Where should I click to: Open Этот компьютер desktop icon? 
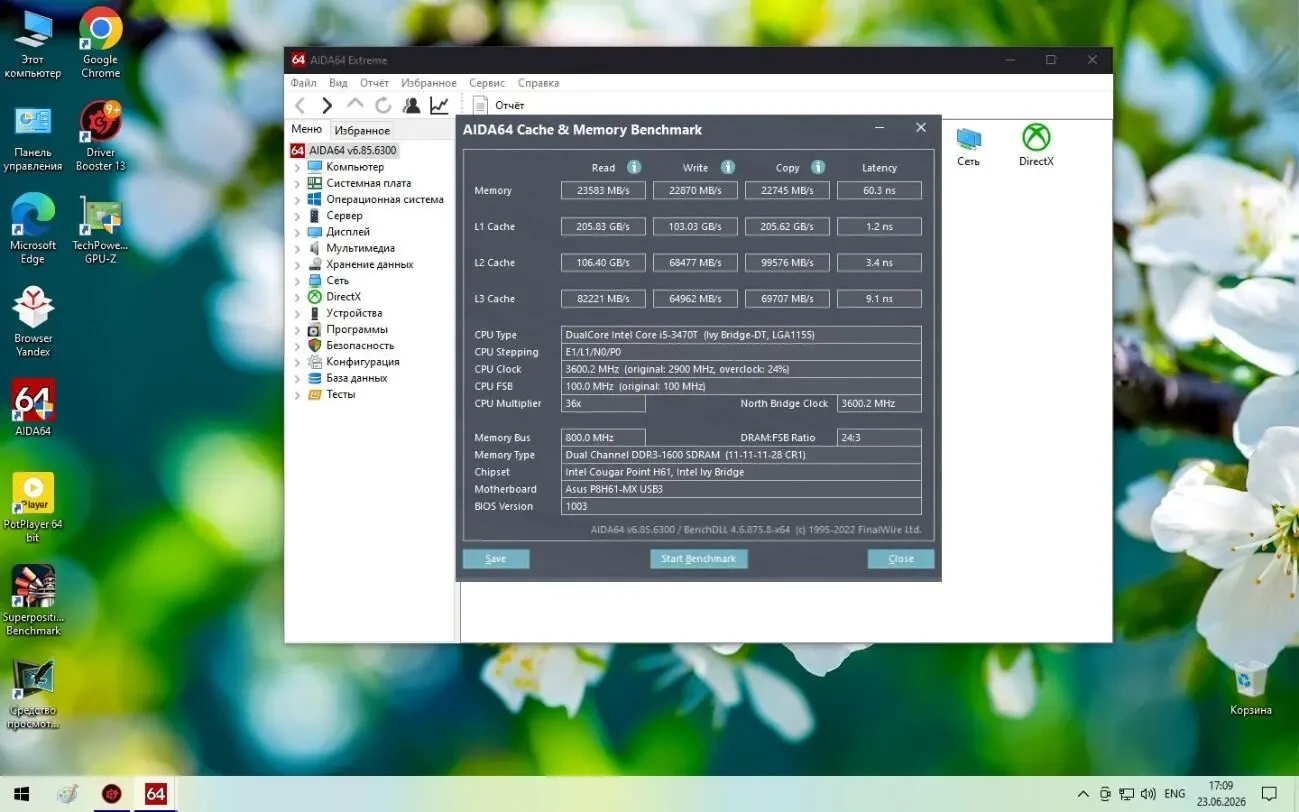pyautogui.click(x=33, y=44)
